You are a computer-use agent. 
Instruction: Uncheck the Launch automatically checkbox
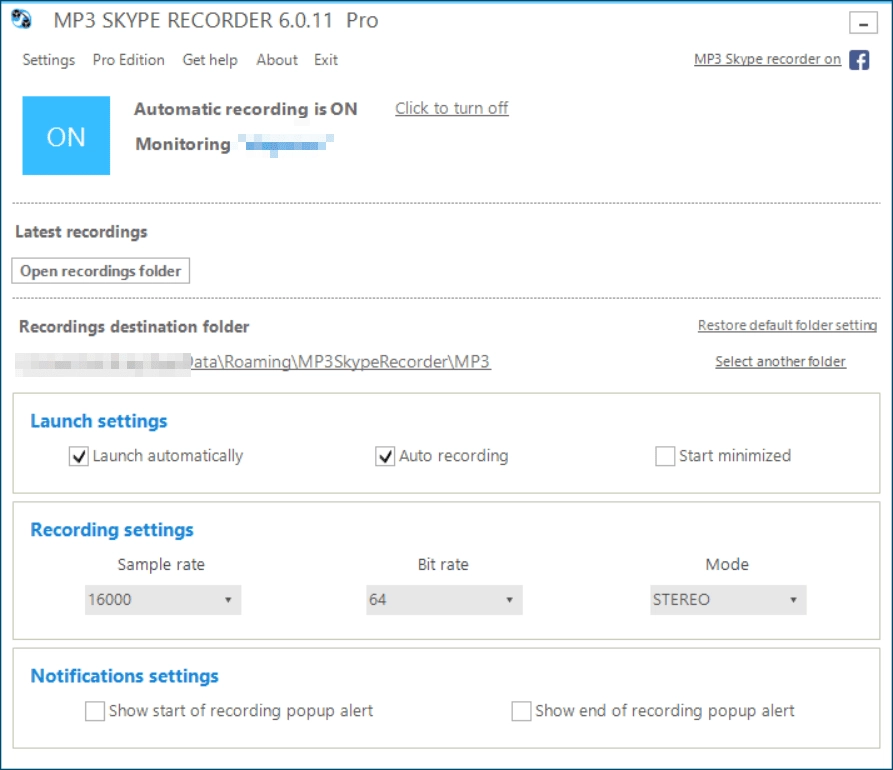pyautogui.click(x=79, y=456)
